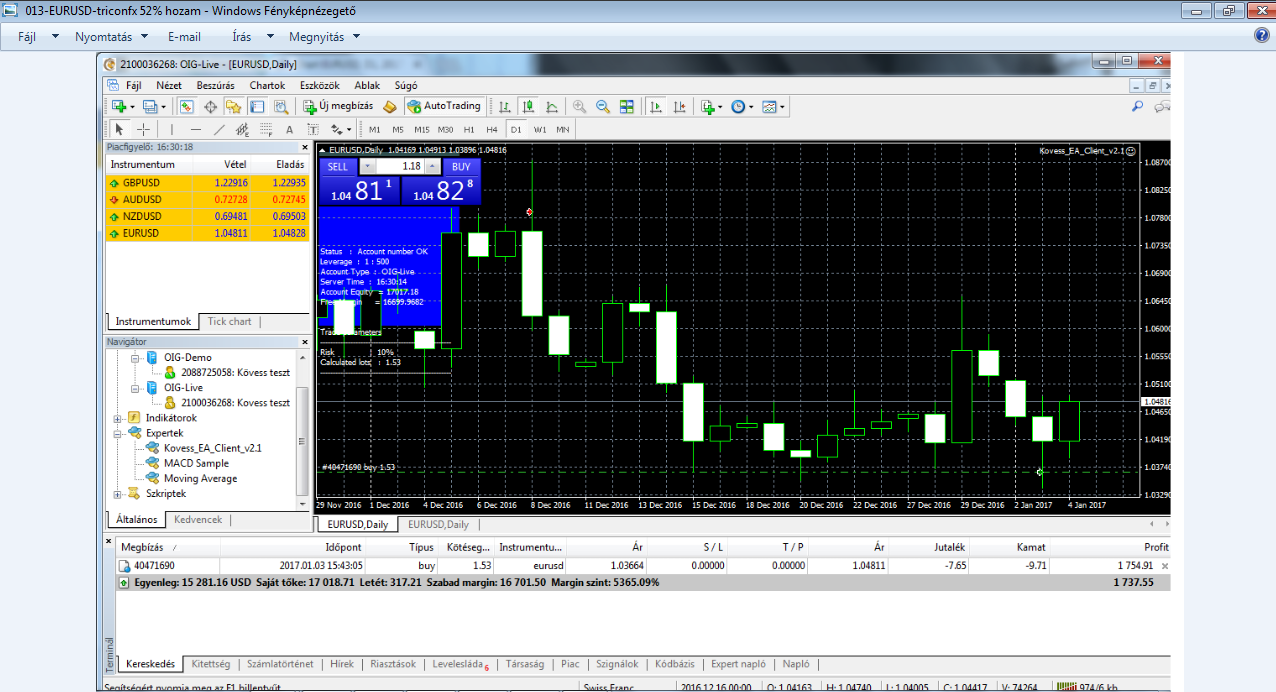Pick the horizontal line drawing tool
This screenshot has width=1276, height=692.
point(195,129)
